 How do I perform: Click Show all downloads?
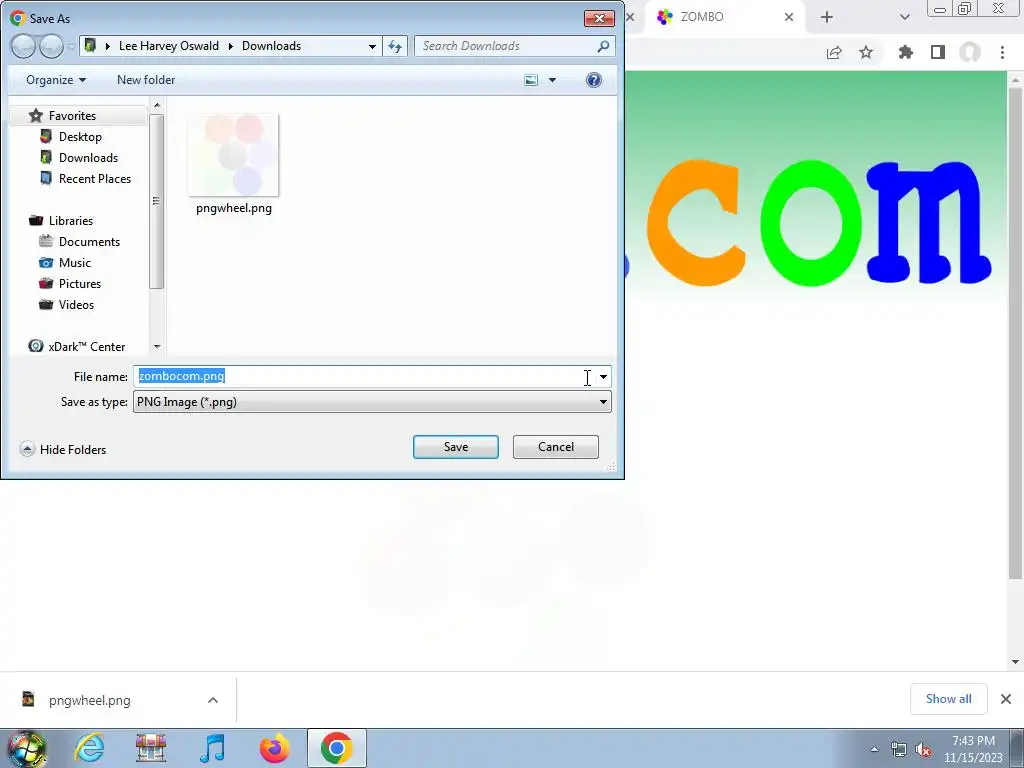click(x=948, y=699)
